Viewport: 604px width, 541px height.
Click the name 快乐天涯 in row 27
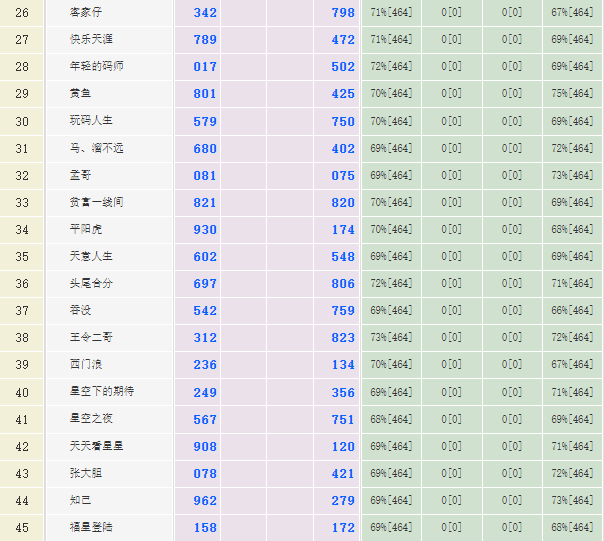(91, 39)
